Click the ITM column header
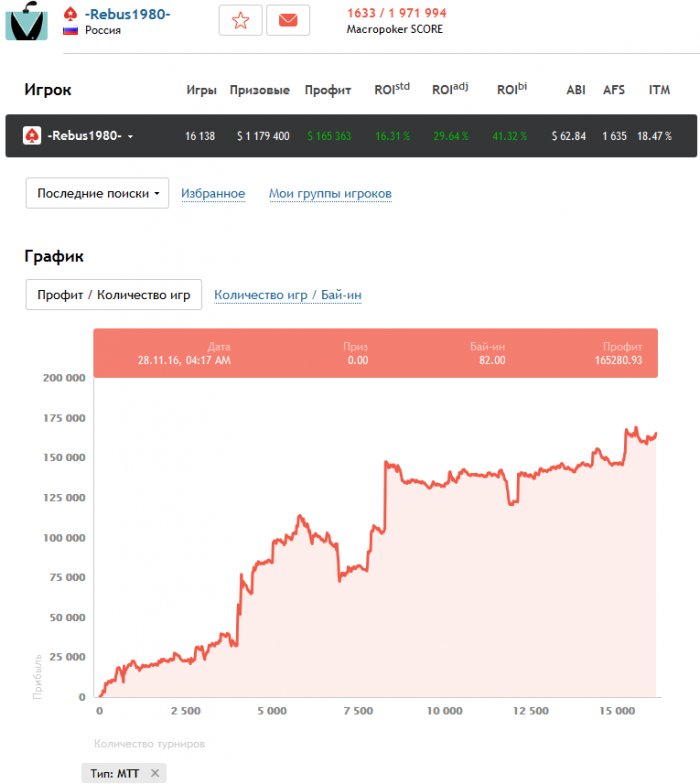The width and height of the screenshot is (700, 784). [659, 90]
